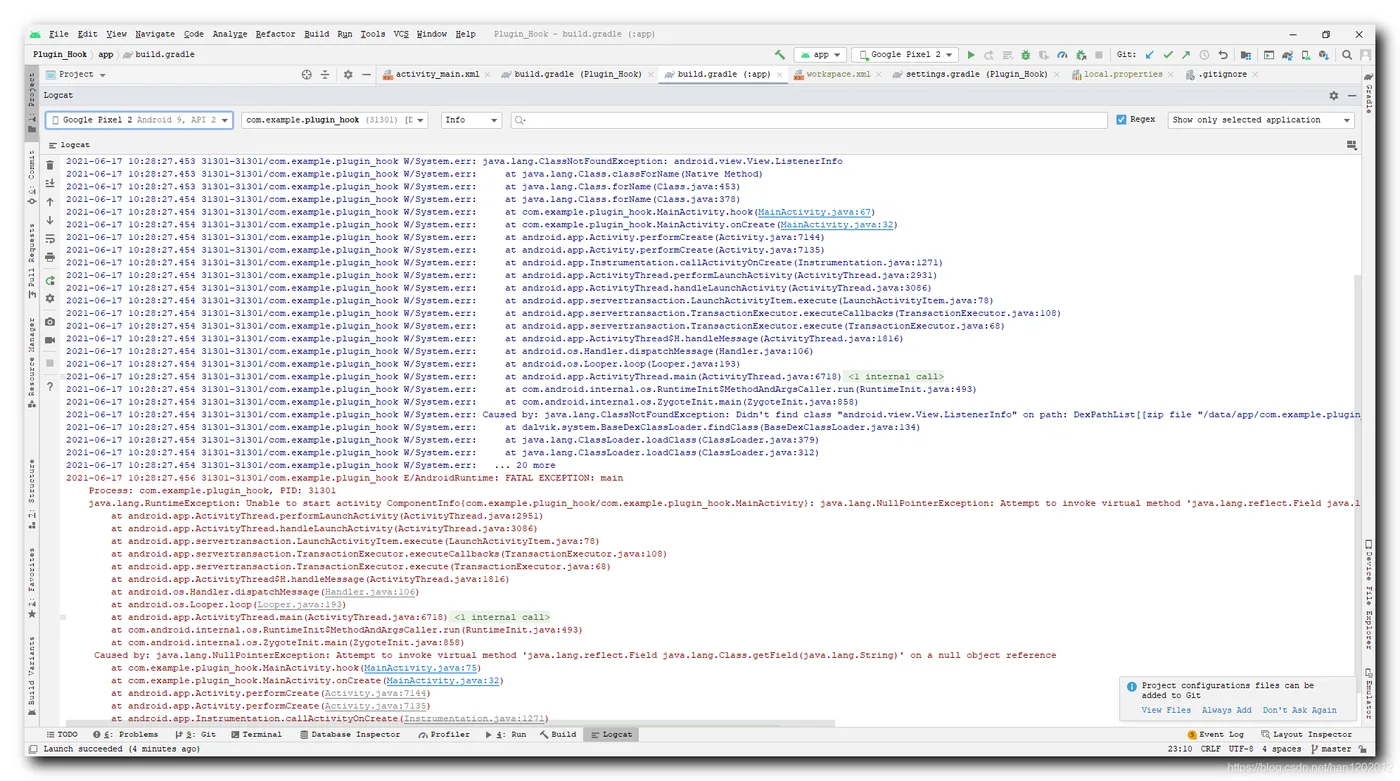Open the Resource Manager side tab
The image size is (1400, 781).
coord(32,365)
